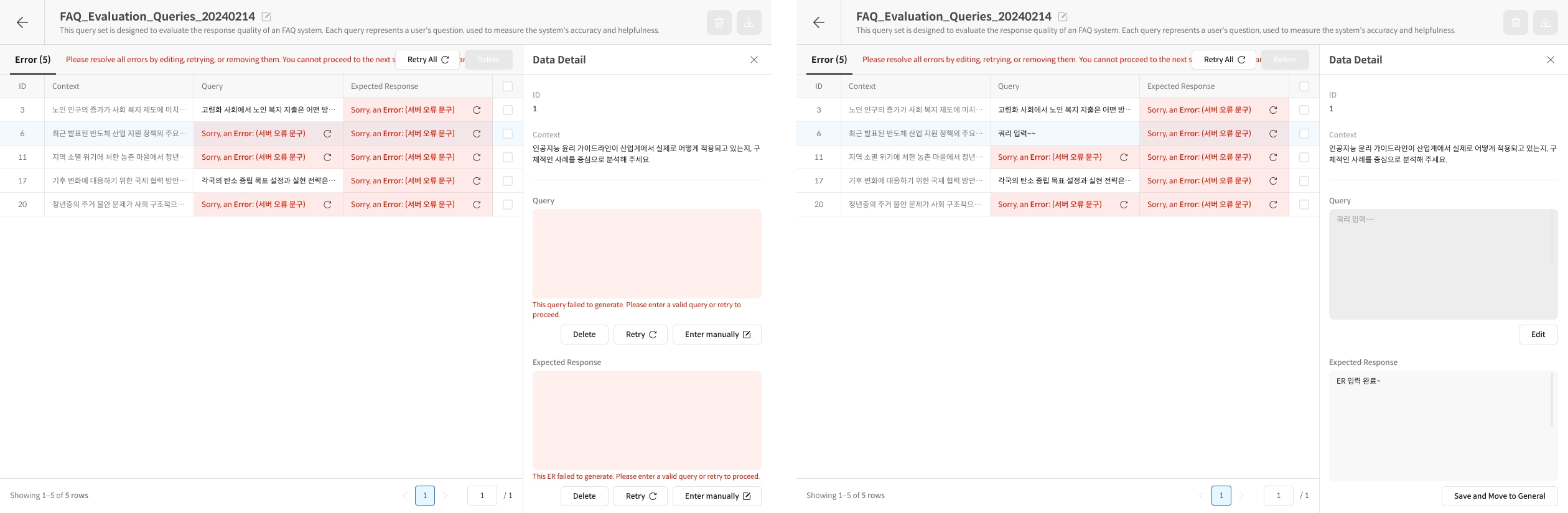The width and height of the screenshot is (1568, 513).
Task: Click the download icon in the left header
Action: click(749, 22)
